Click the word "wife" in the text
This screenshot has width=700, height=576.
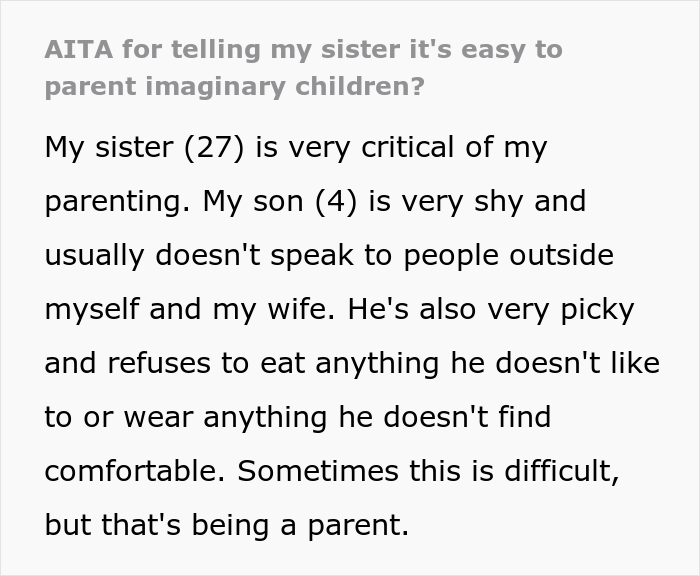click(x=308, y=310)
